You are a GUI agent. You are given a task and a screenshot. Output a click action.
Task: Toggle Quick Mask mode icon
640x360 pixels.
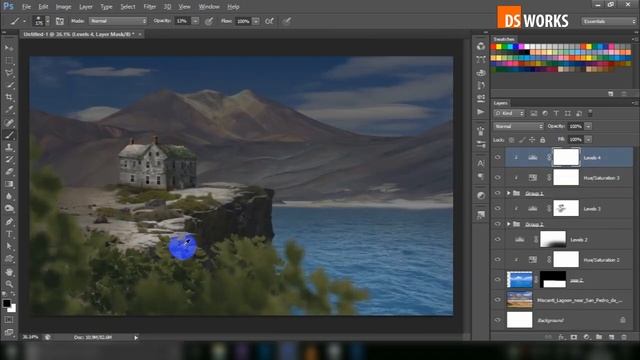(x=9, y=320)
